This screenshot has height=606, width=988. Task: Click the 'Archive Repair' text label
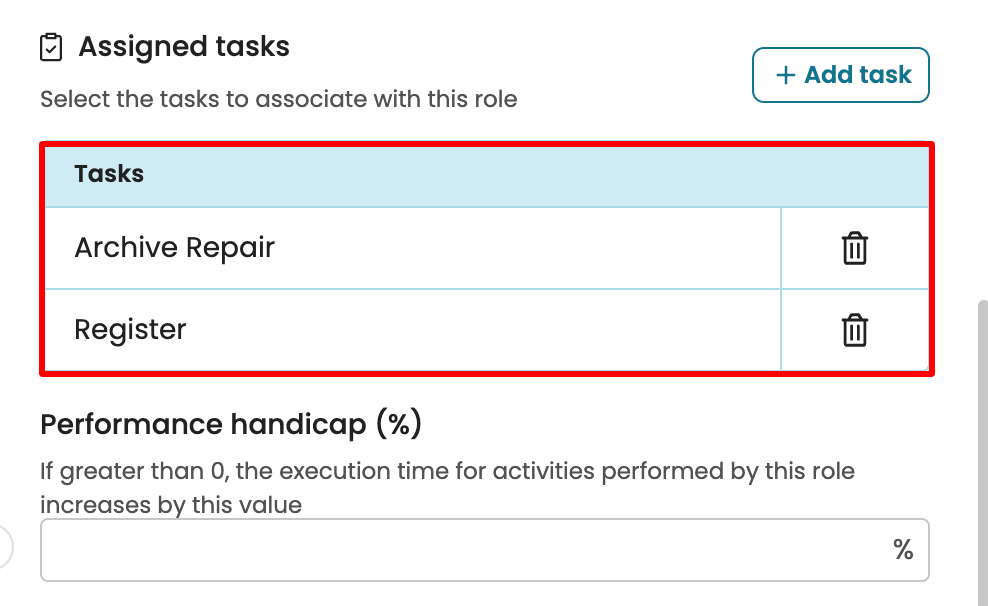click(174, 248)
